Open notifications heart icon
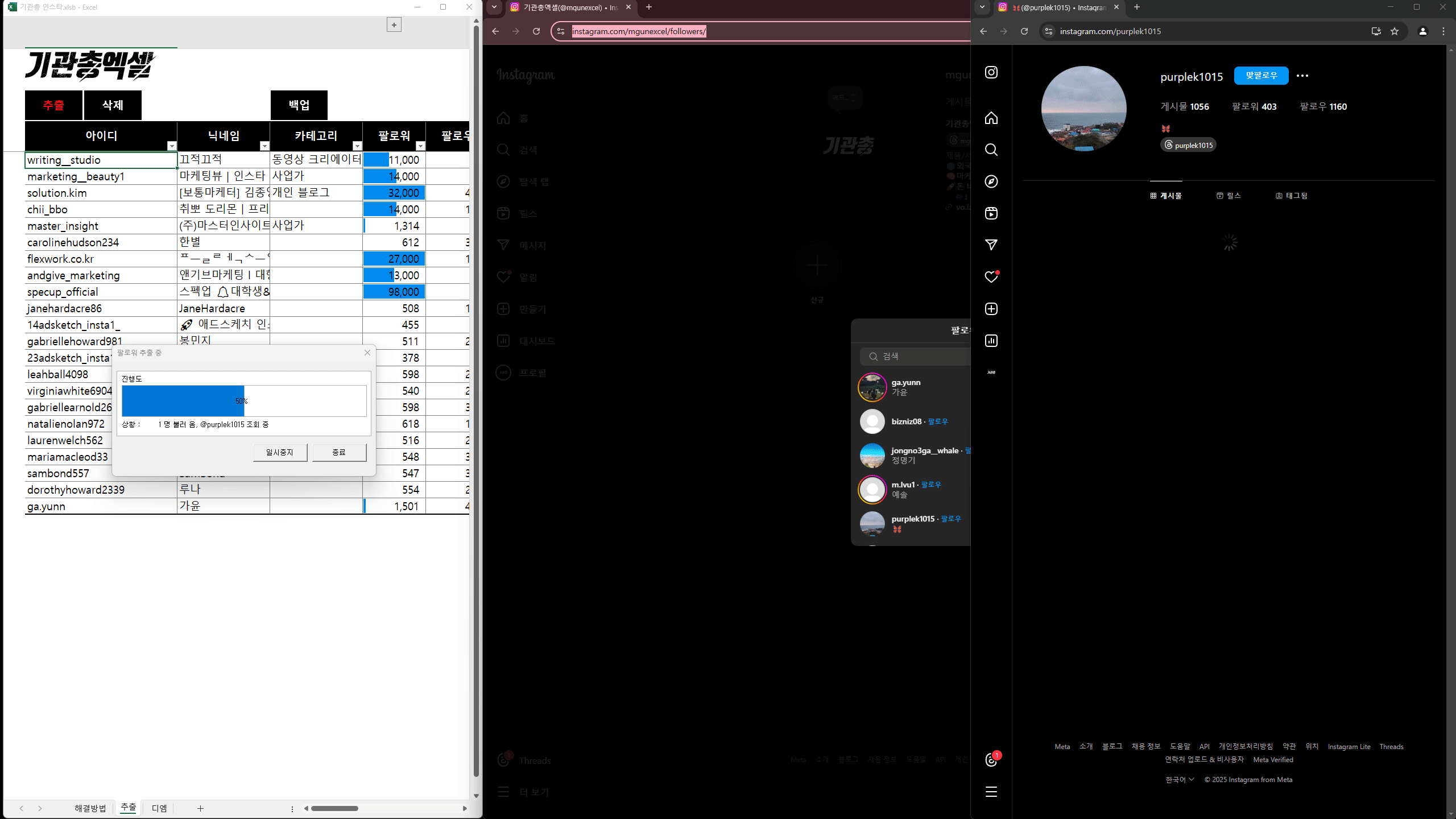The height and width of the screenshot is (819, 1456). tap(991, 277)
